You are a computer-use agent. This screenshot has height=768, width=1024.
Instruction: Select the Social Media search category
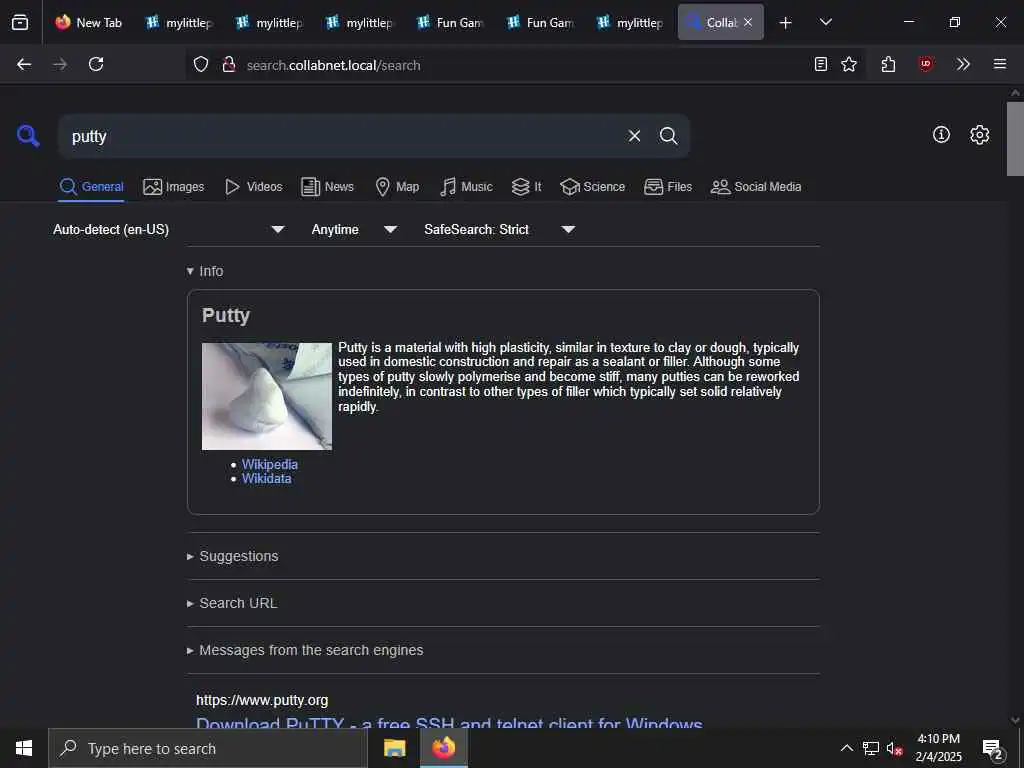click(756, 187)
